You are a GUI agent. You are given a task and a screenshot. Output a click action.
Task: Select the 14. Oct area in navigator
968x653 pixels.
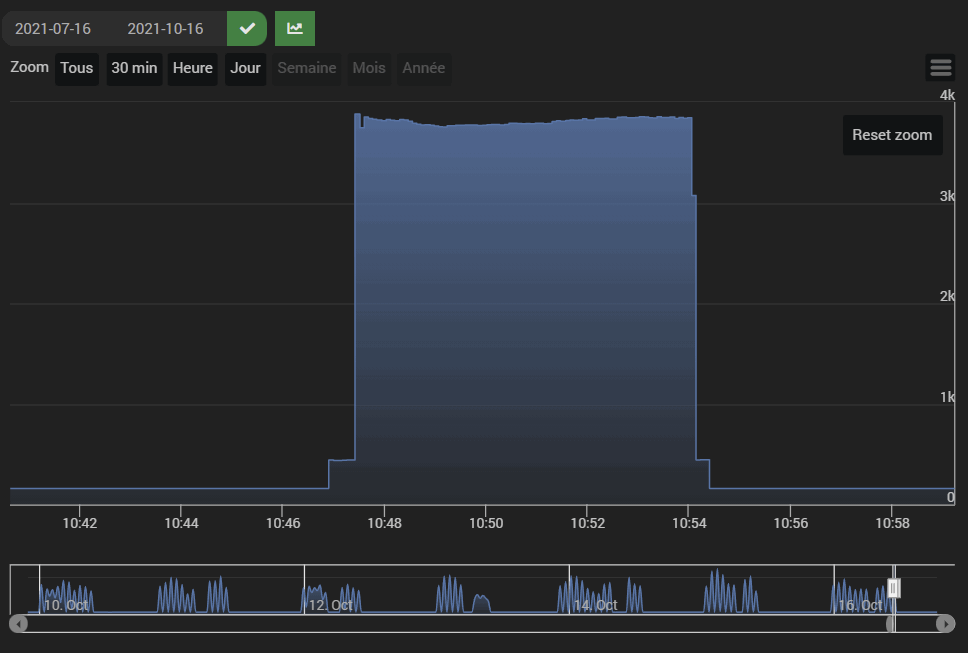pos(595,605)
